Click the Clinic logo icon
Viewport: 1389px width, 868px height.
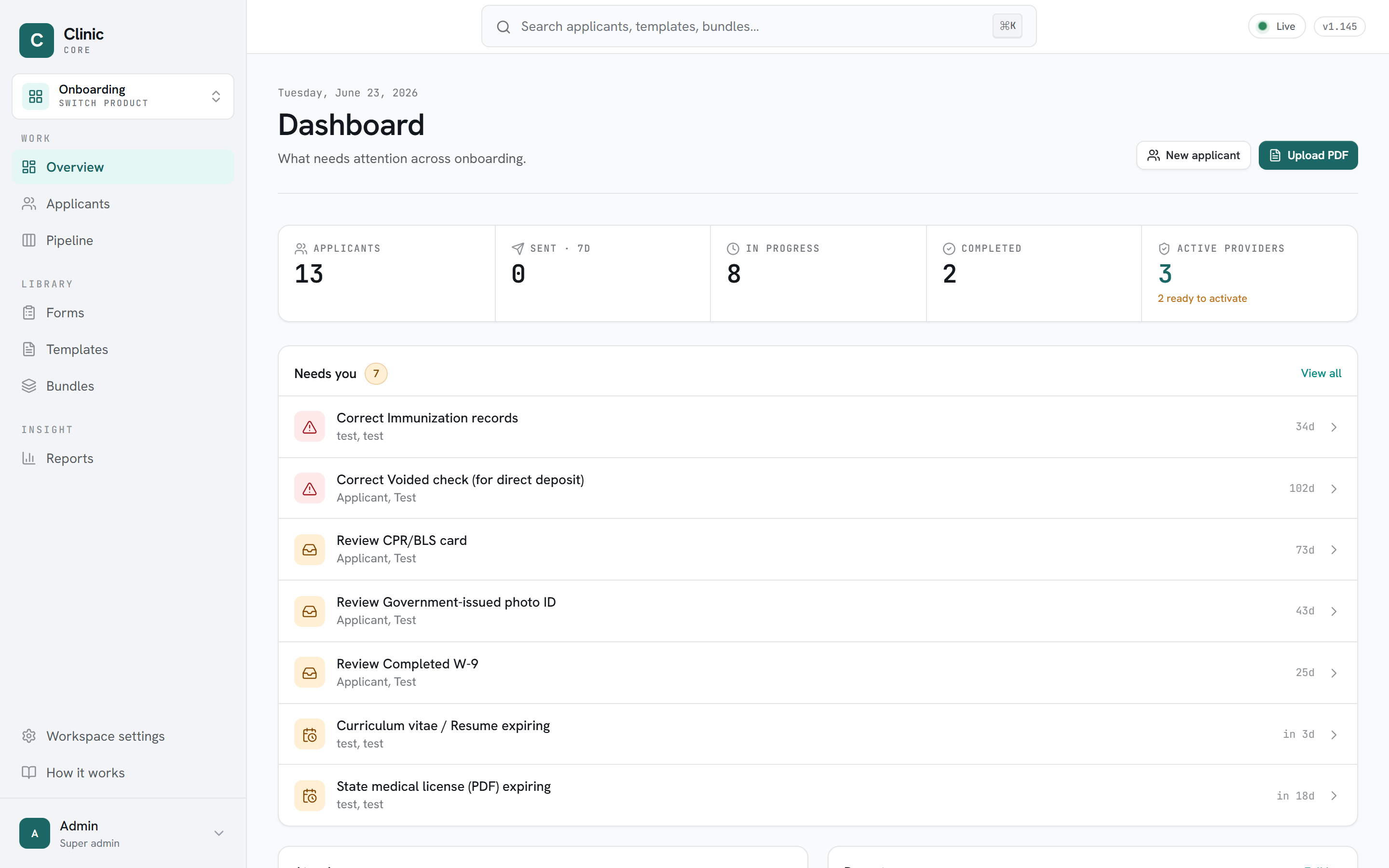point(36,40)
